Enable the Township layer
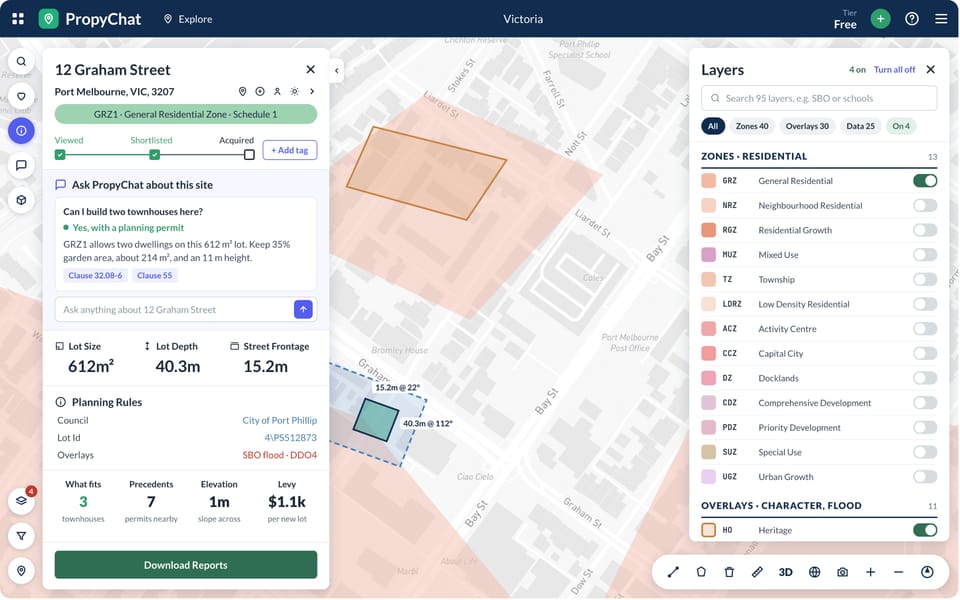 click(924, 279)
